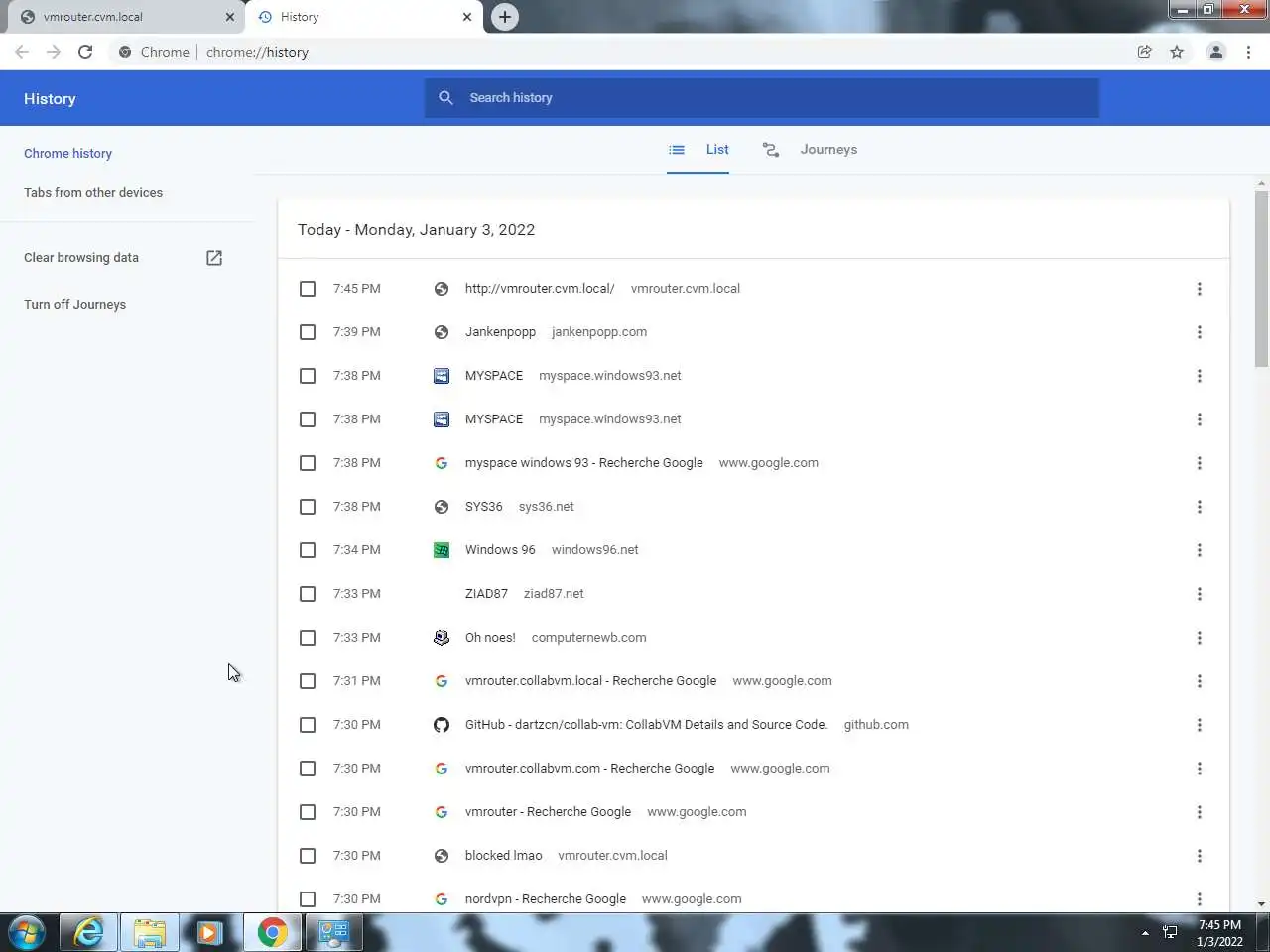Click the Oh noes! entry favicon
Viewport: 1270px width, 952px height.
coord(442,638)
